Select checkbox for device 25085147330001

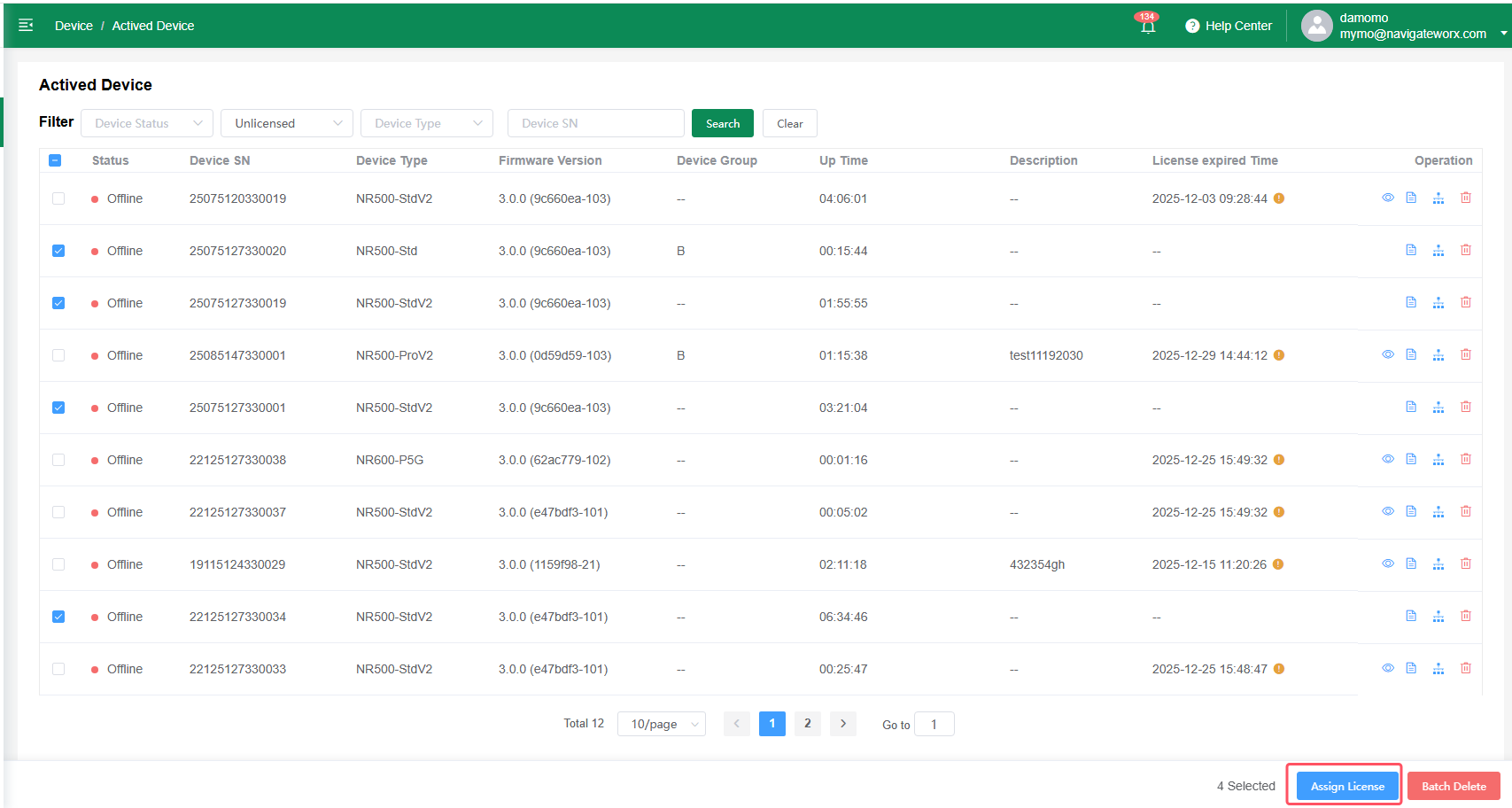point(58,355)
